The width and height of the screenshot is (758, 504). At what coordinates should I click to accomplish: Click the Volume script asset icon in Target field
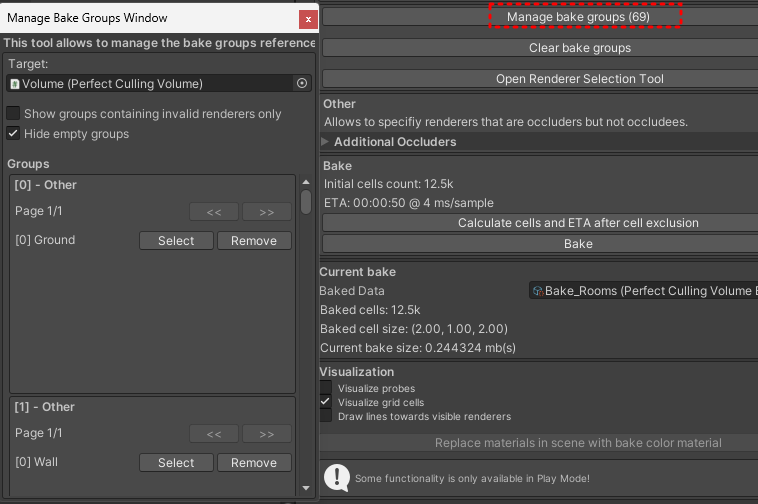coord(15,84)
